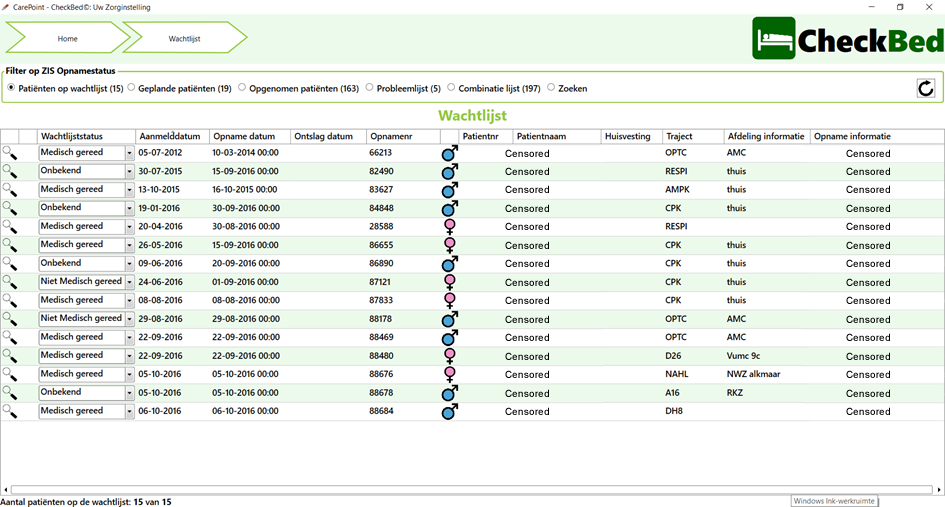
Task: Click male gender icon for admission 66213
Action: 450,153
